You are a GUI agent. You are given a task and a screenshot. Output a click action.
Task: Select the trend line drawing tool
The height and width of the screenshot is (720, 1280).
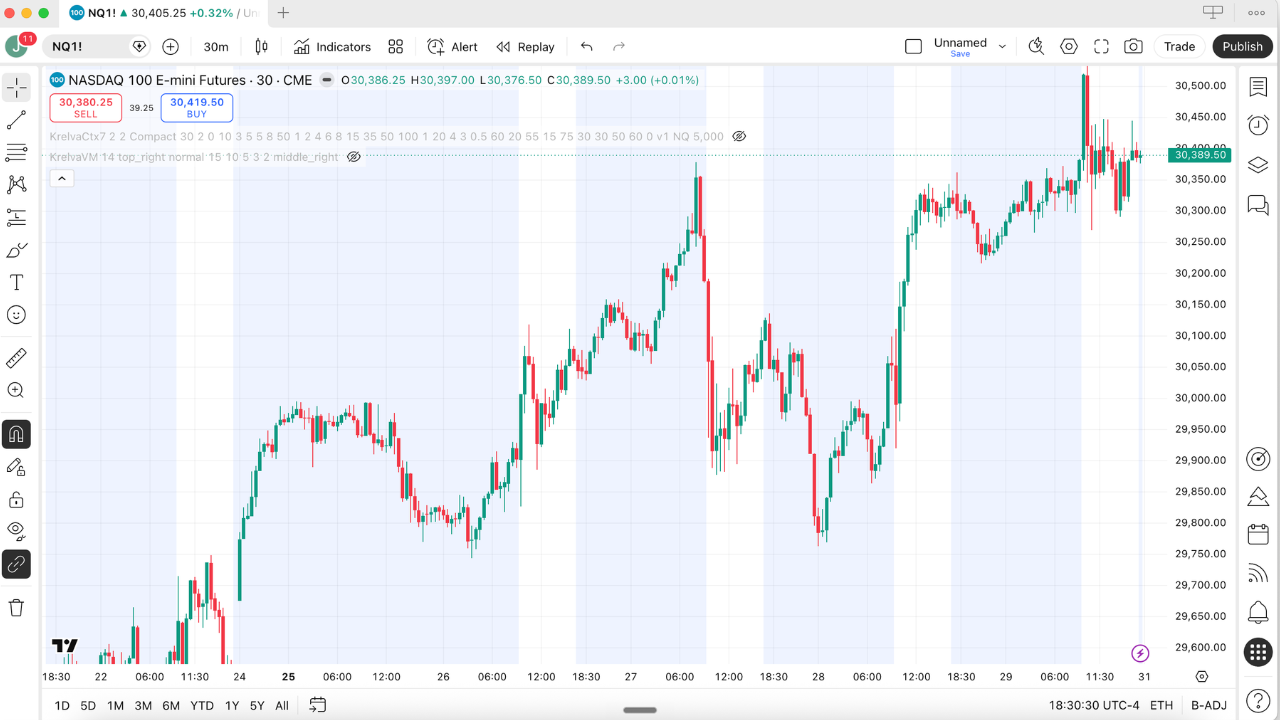[16, 120]
